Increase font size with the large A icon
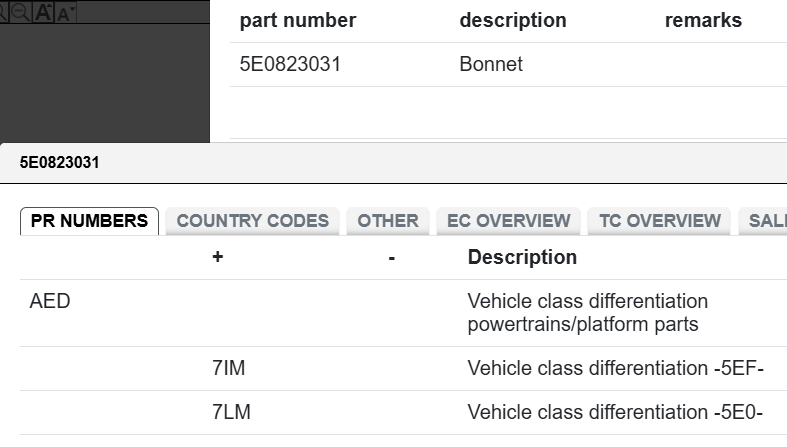The height and width of the screenshot is (447, 787). pyautogui.click(x=43, y=12)
